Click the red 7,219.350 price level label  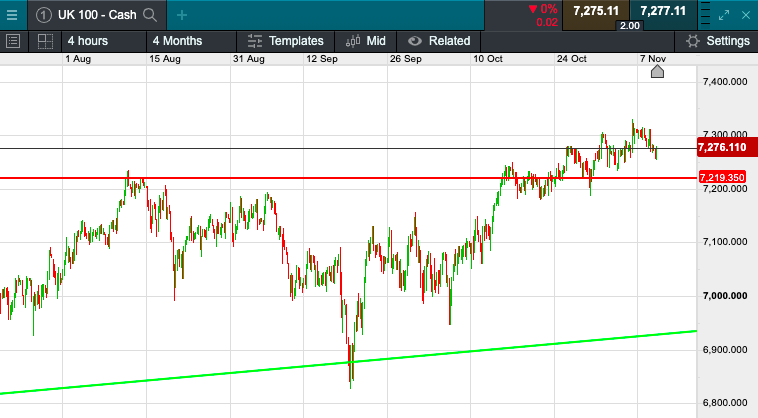click(x=723, y=178)
